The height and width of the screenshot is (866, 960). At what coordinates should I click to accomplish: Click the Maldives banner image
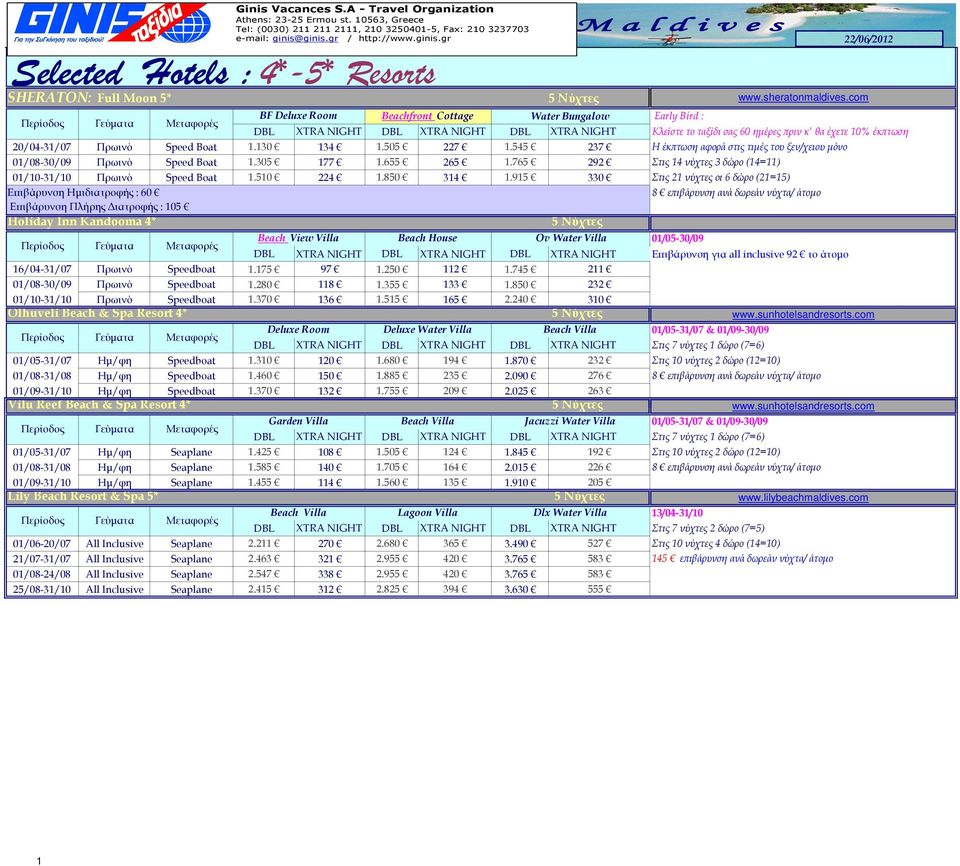765,25
